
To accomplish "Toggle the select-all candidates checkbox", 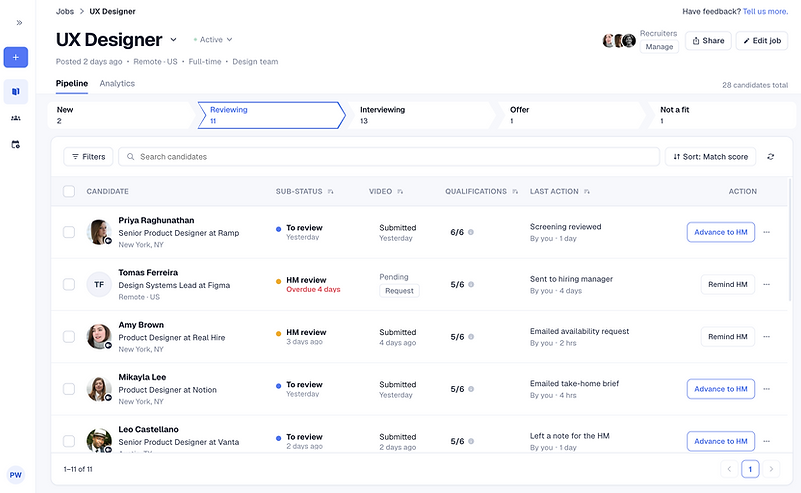I will coord(69,192).
